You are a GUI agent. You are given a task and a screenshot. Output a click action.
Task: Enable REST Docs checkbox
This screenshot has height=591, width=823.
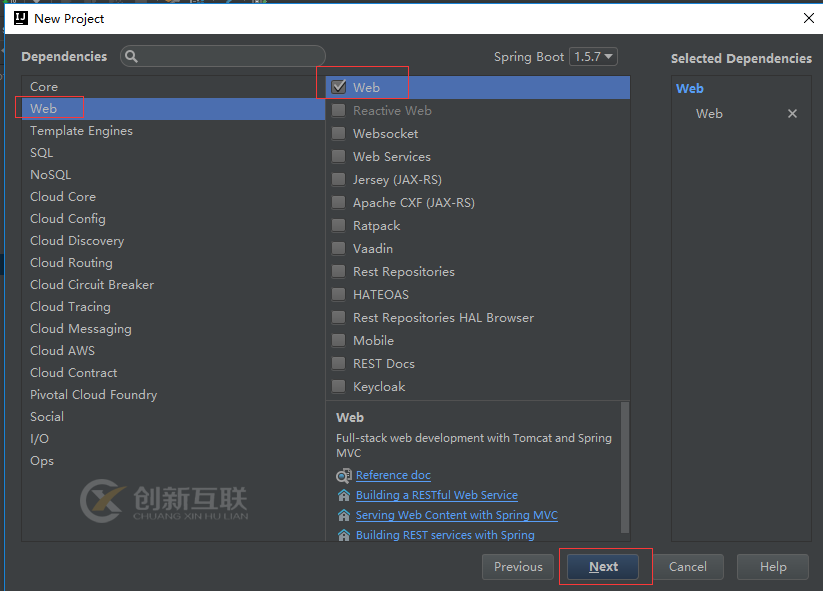[339, 364]
